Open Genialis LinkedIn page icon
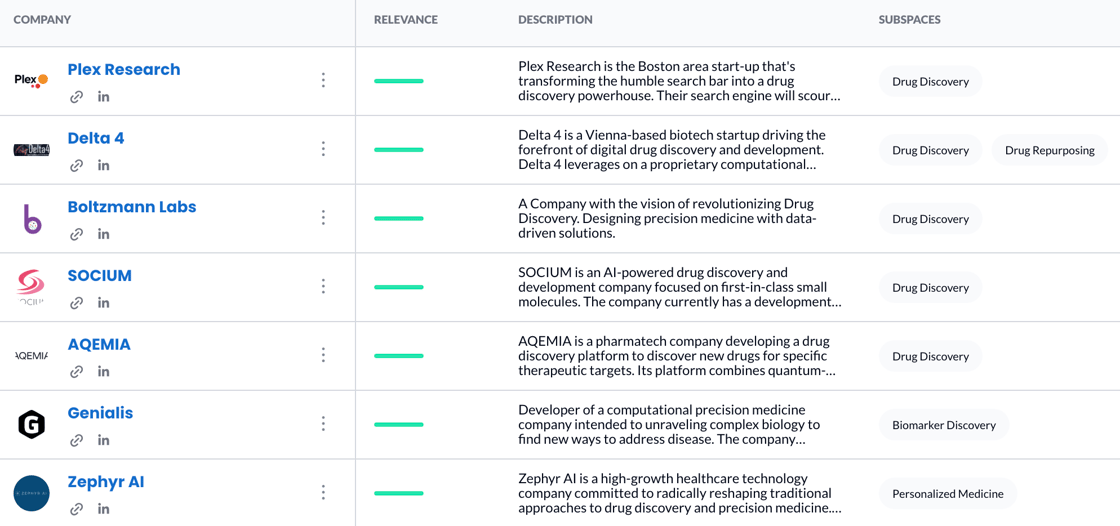Image resolution: width=1120 pixels, height=526 pixels. point(104,440)
